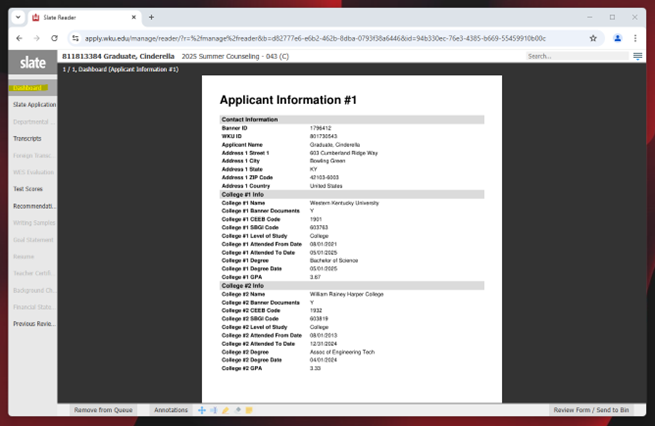
Task: Expand the browser tab search dropdown
Action: click(x=18, y=17)
